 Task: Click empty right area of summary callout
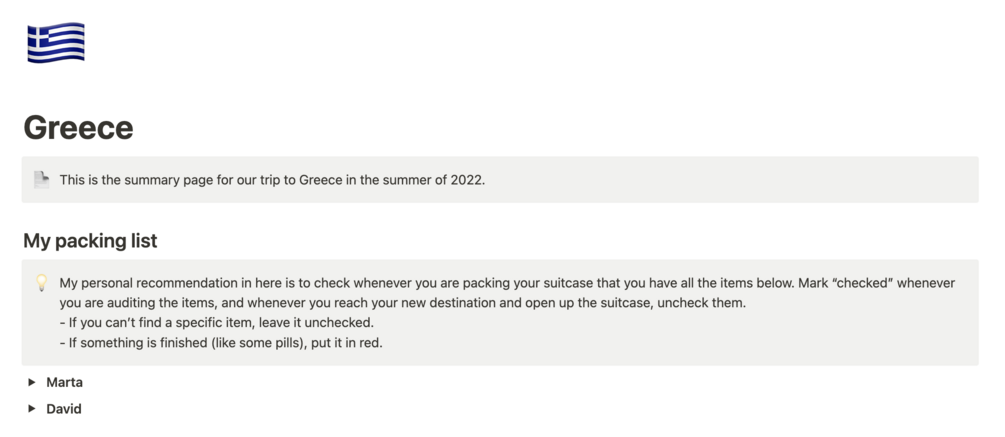pos(731,180)
